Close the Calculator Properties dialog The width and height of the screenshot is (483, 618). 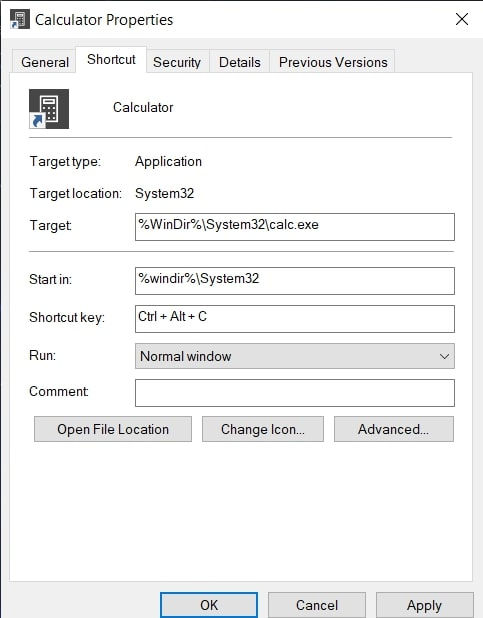click(x=462, y=19)
